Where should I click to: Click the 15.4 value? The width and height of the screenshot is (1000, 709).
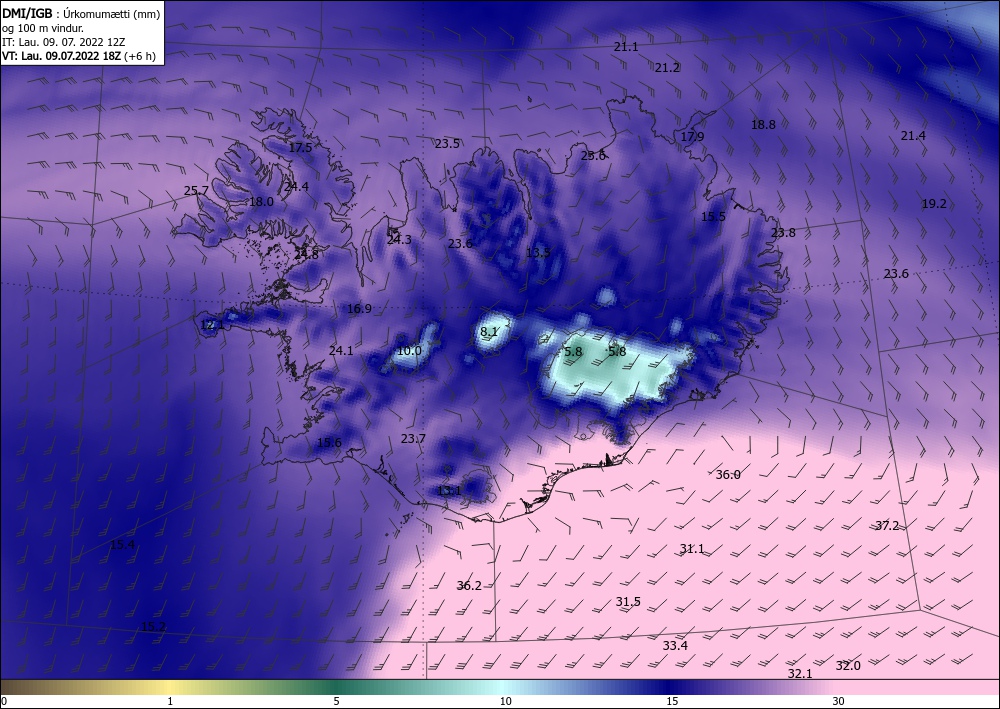click(x=122, y=545)
